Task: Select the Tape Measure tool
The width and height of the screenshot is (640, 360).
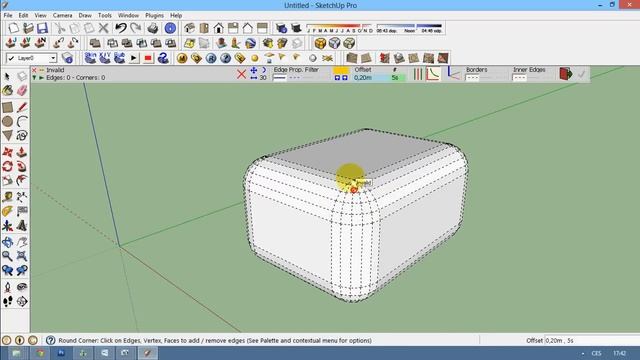Action: point(7,197)
